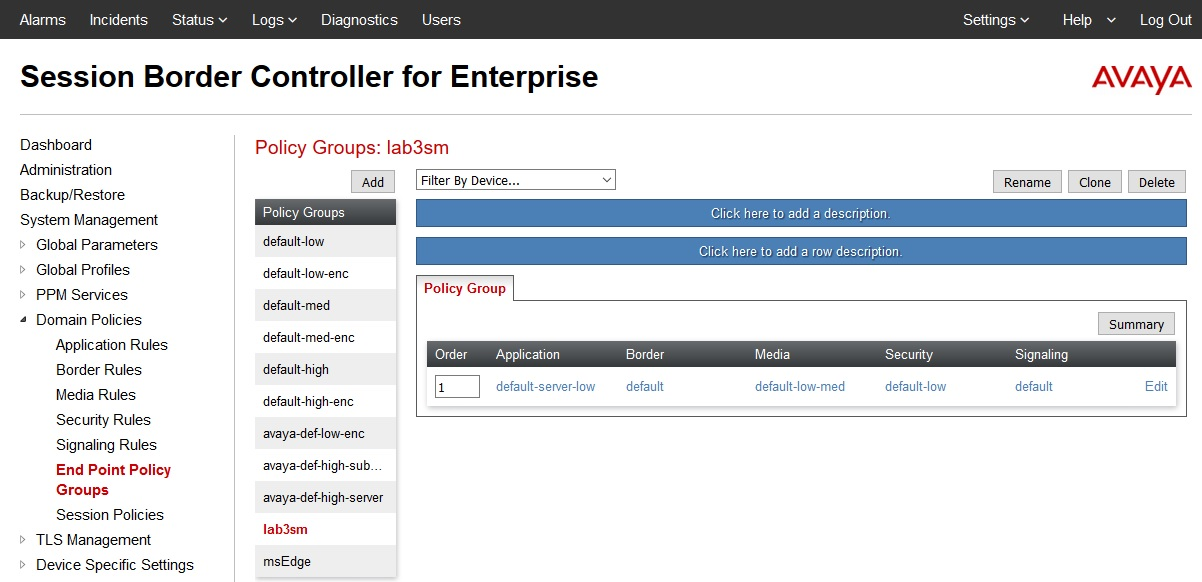Select default-high policy group
Viewport: 1202px width, 582px height.
[x=326, y=369]
